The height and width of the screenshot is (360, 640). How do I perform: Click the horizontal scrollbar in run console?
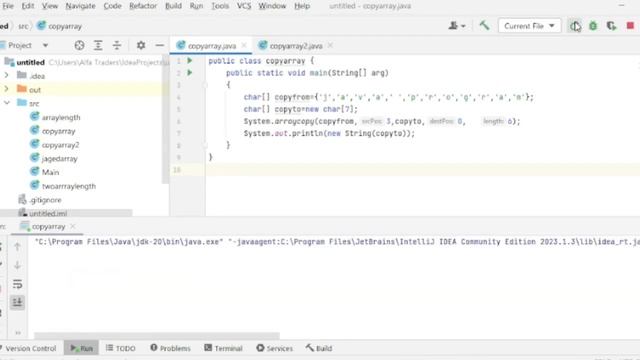(x=157, y=336)
